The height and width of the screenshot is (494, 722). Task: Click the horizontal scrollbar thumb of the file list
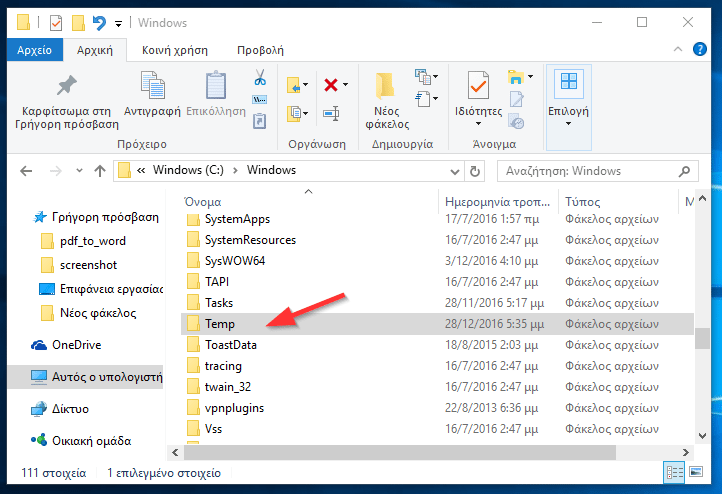(400, 452)
